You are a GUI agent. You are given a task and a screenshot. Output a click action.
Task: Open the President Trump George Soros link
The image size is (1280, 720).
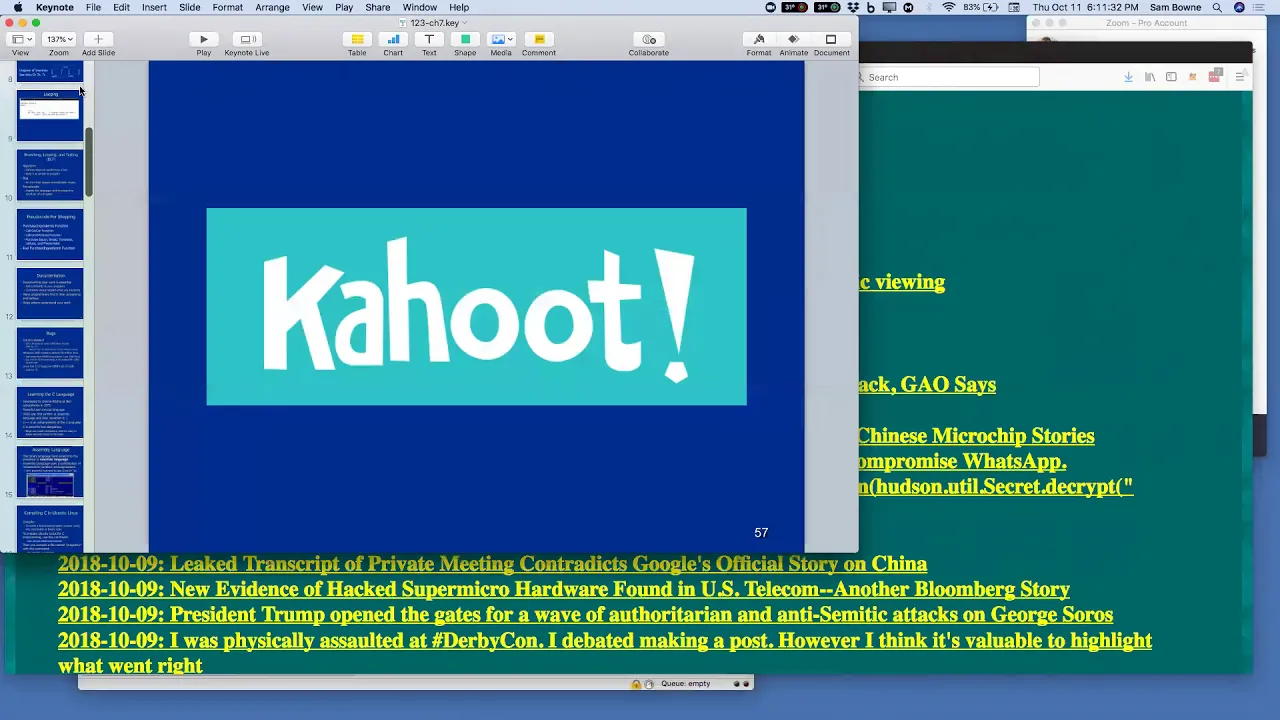(x=585, y=615)
